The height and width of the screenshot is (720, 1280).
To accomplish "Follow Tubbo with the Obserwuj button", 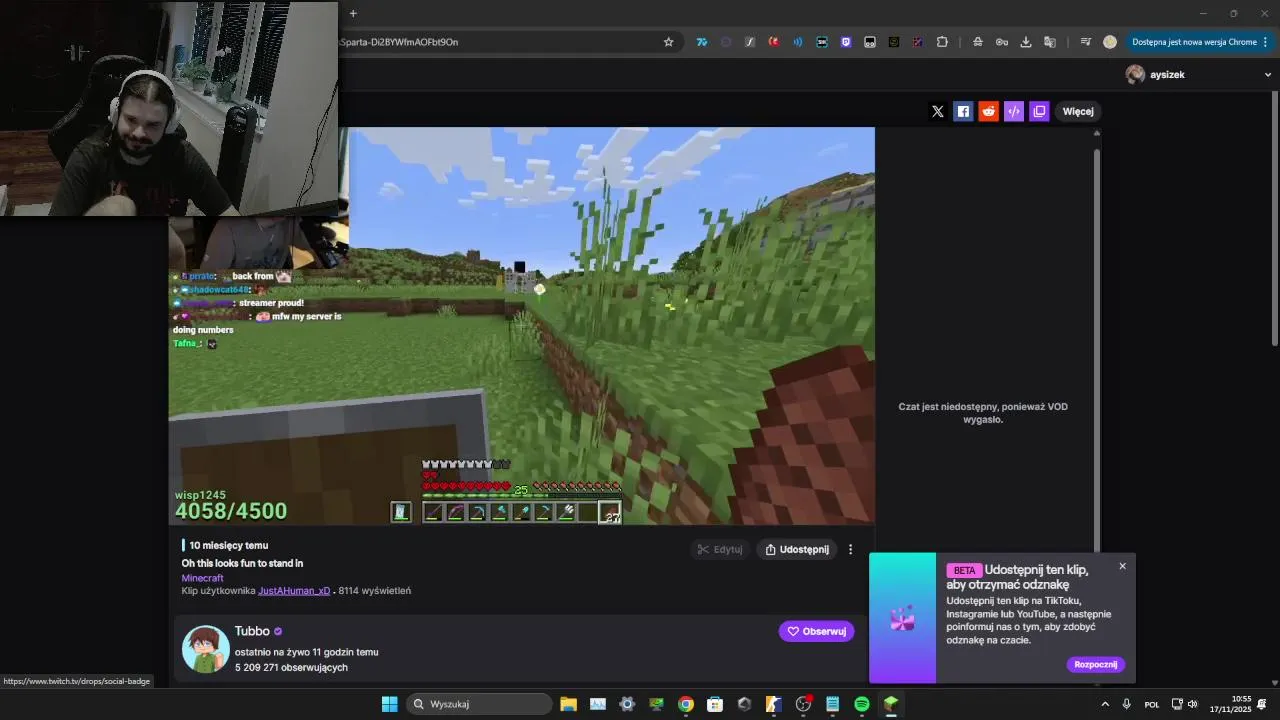I will [816, 631].
